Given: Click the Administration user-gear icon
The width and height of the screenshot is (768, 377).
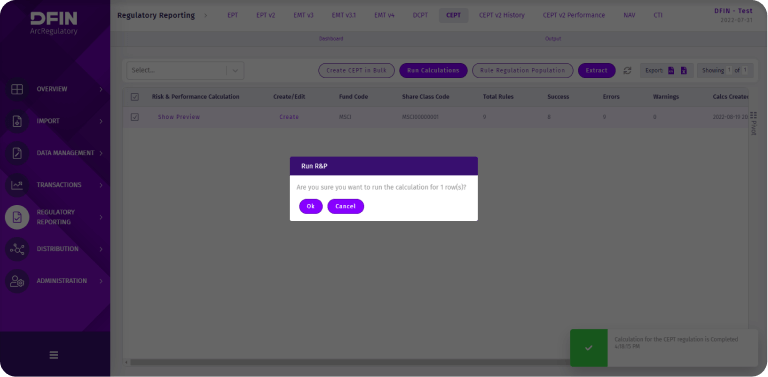Looking at the screenshot, I should pyautogui.click(x=17, y=281).
